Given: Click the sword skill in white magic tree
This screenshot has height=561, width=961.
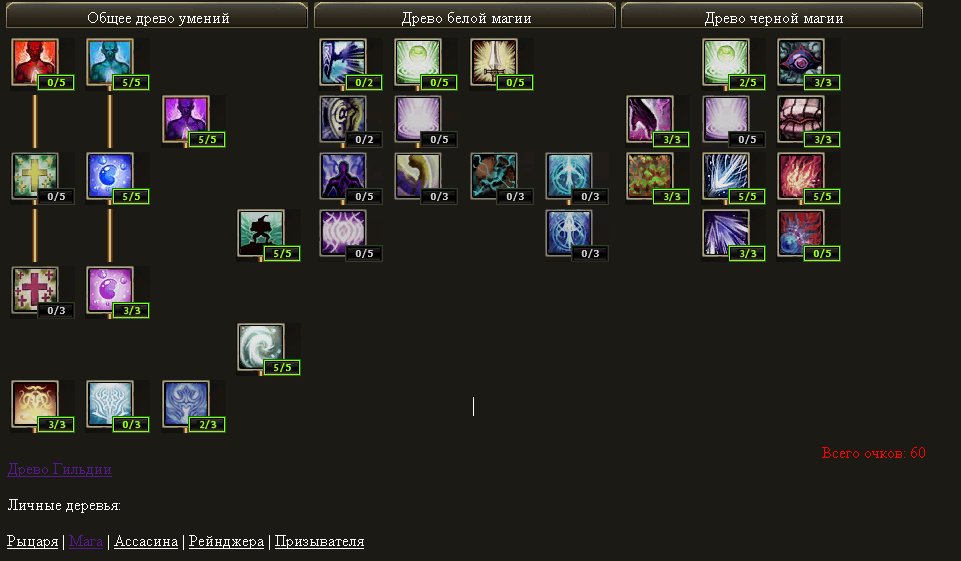Looking at the screenshot, I should 494,62.
